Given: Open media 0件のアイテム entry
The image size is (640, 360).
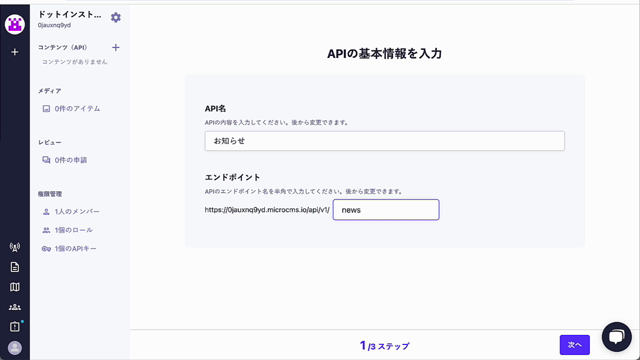Looking at the screenshot, I should 71,109.
